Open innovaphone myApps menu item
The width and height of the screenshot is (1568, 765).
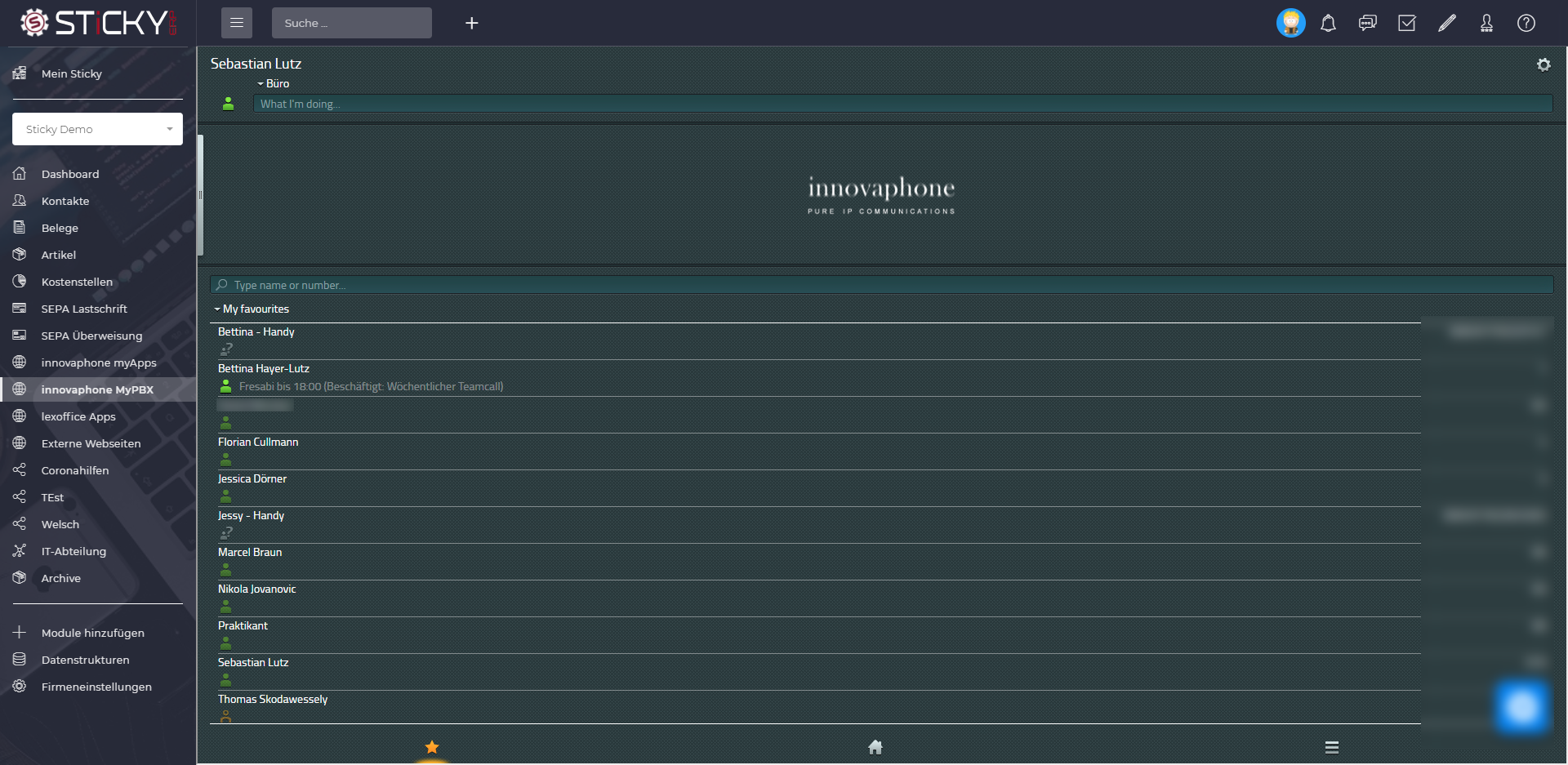pos(98,362)
